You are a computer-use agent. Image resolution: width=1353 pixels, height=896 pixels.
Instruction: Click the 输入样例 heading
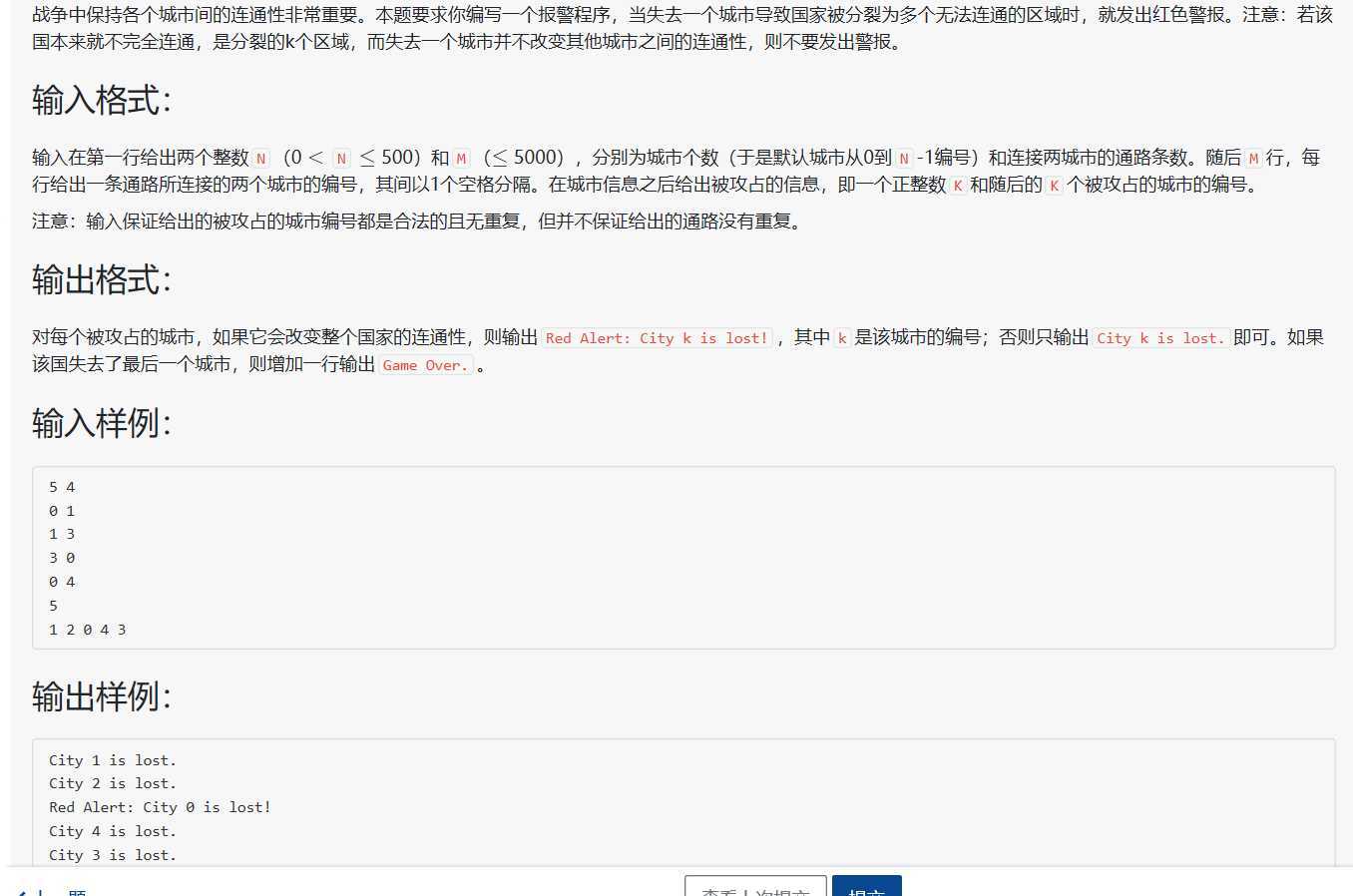pos(102,423)
